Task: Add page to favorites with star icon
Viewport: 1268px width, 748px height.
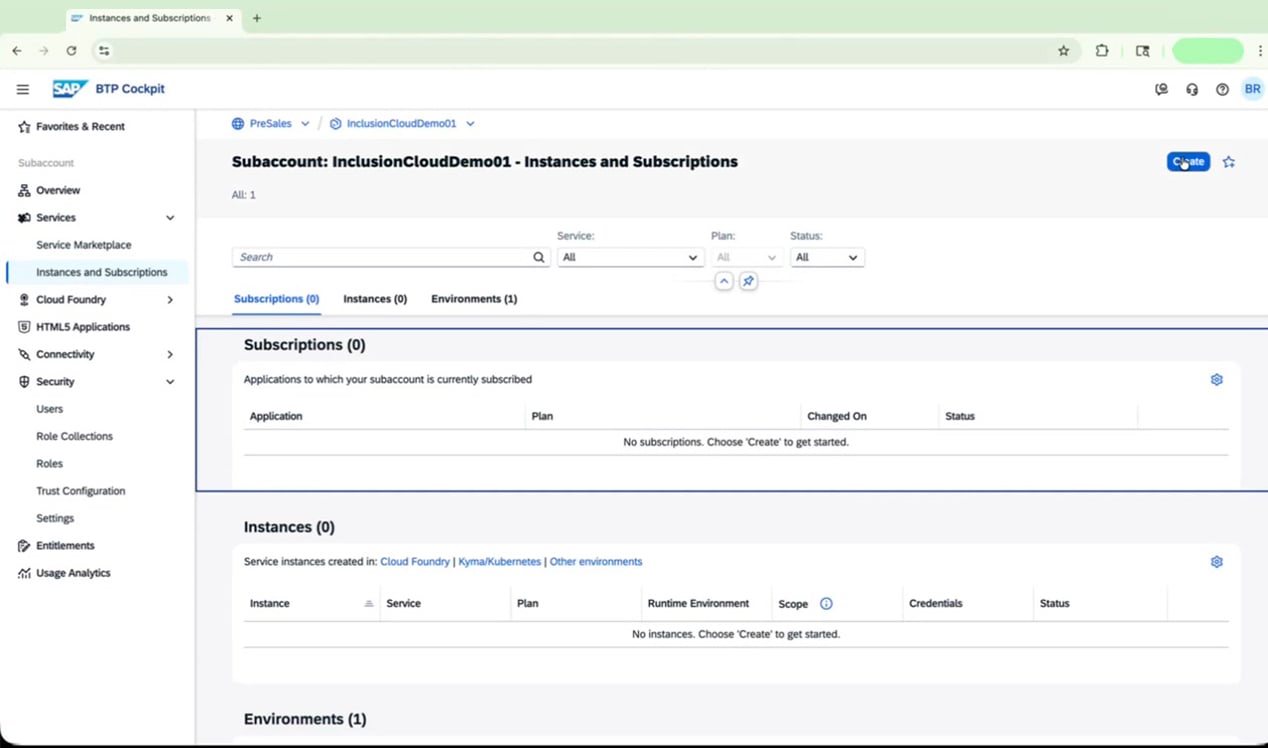Action: tap(1229, 162)
